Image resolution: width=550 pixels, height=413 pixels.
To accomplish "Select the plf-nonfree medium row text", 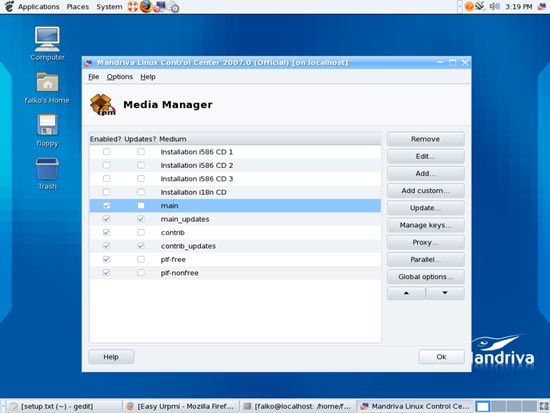I will pyautogui.click(x=180, y=273).
